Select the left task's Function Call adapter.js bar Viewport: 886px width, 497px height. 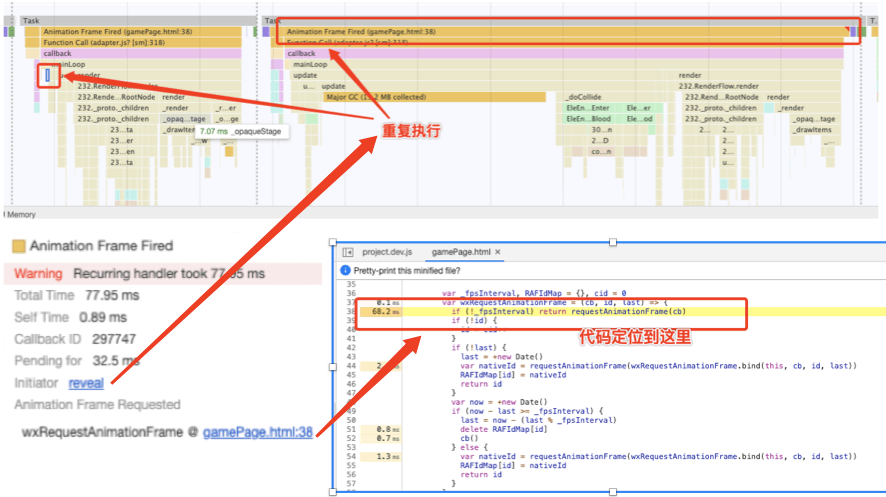141,42
